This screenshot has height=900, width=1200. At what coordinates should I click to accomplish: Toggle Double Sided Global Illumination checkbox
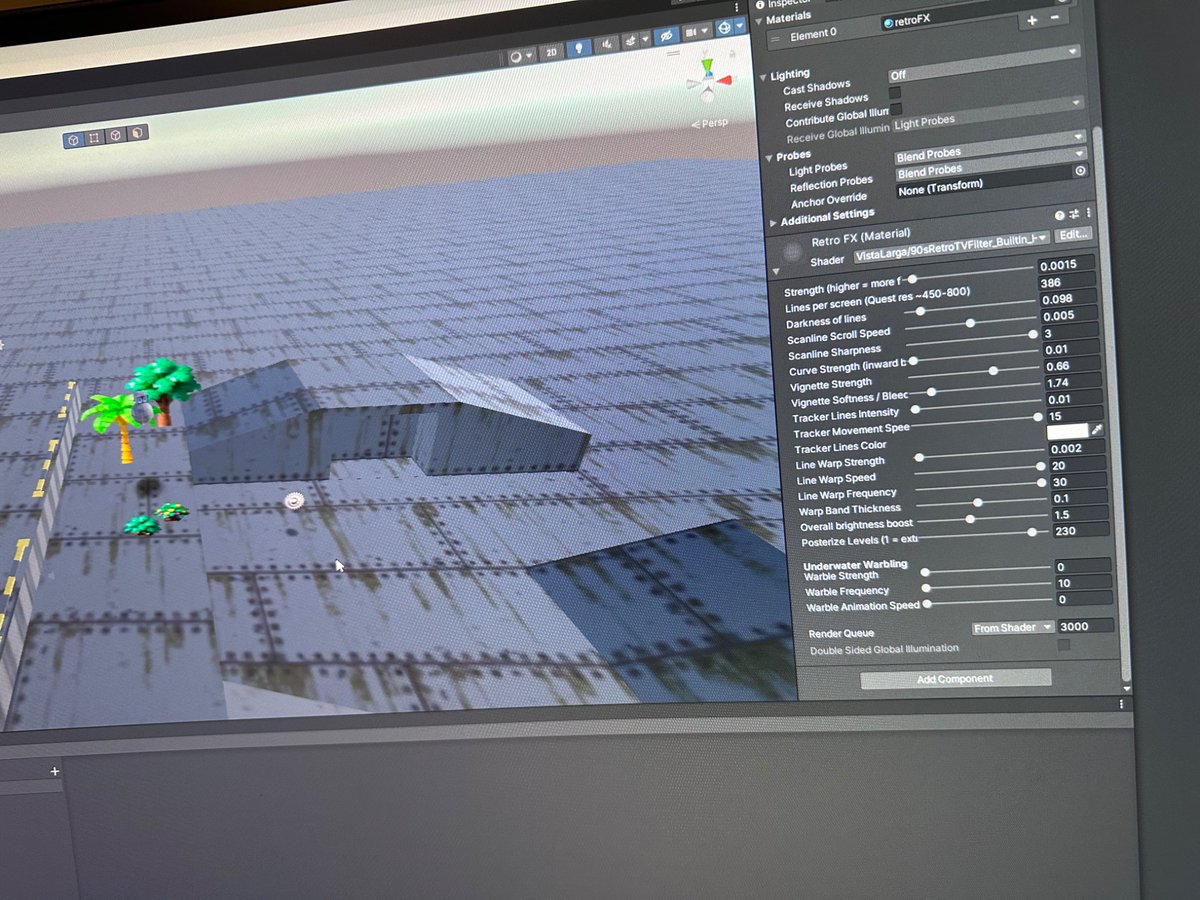1063,645
